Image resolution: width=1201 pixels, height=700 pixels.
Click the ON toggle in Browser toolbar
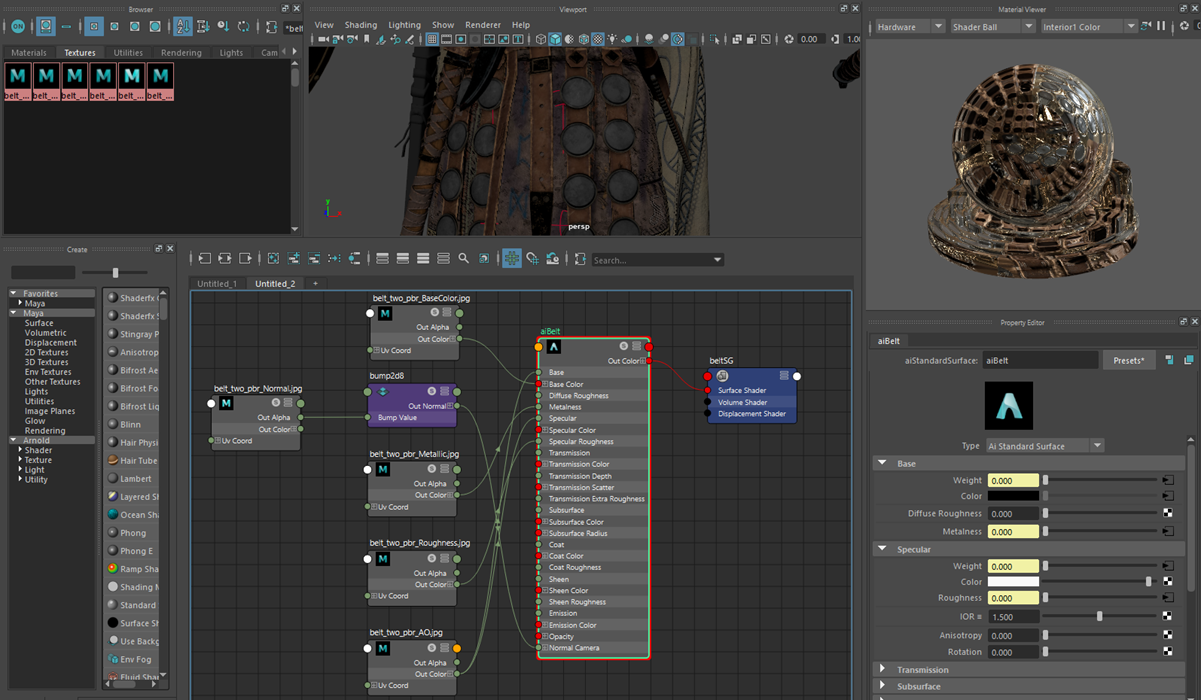pyautogui.click(x=18, y=27)
